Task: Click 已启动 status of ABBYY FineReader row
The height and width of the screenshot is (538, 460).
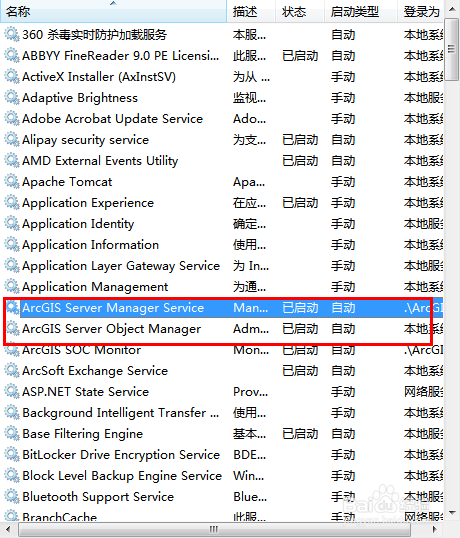Action: point(300,56)
